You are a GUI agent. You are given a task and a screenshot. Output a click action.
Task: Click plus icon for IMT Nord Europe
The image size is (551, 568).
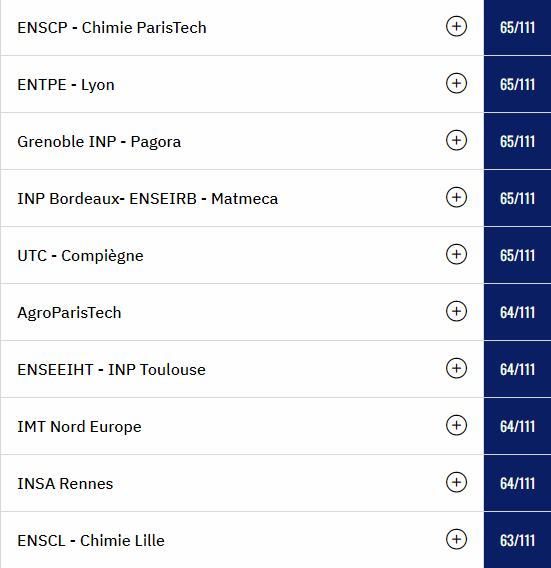(x=456, y=425)
